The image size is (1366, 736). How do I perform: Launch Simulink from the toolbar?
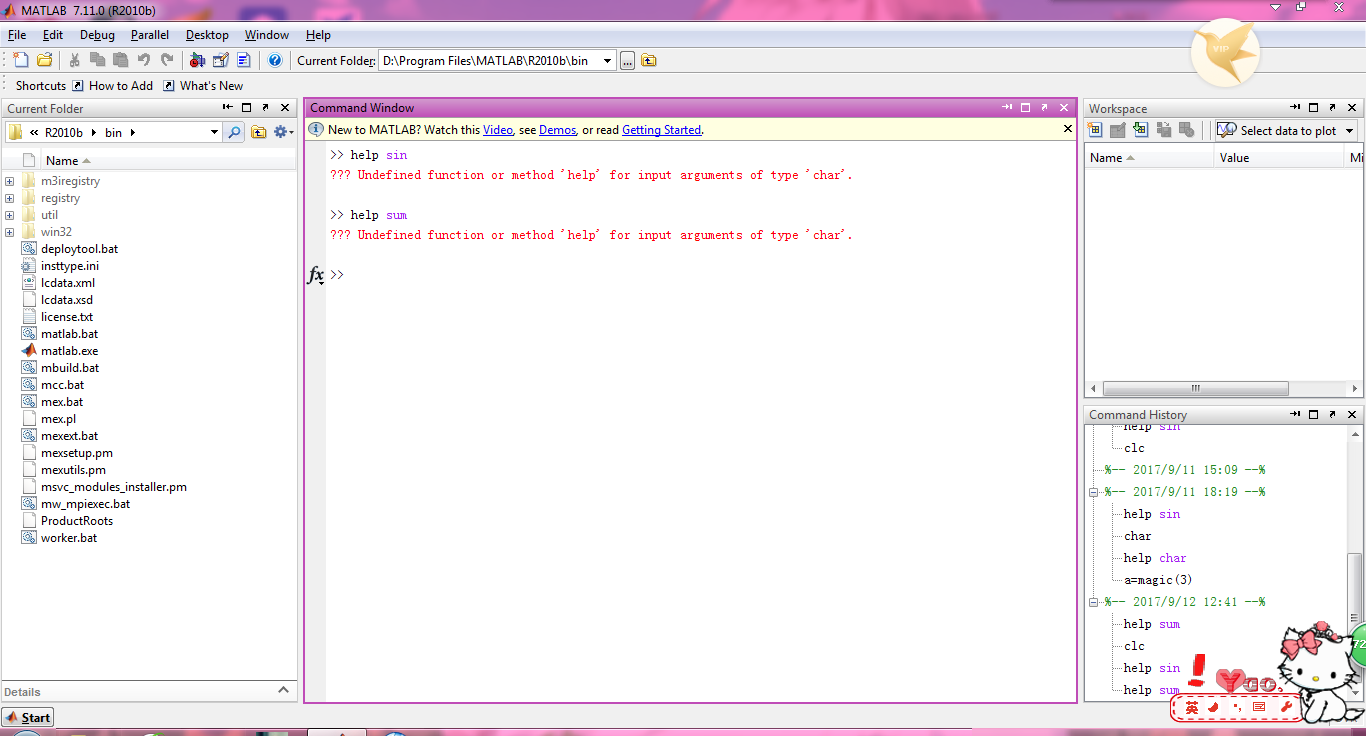point(197,60)
